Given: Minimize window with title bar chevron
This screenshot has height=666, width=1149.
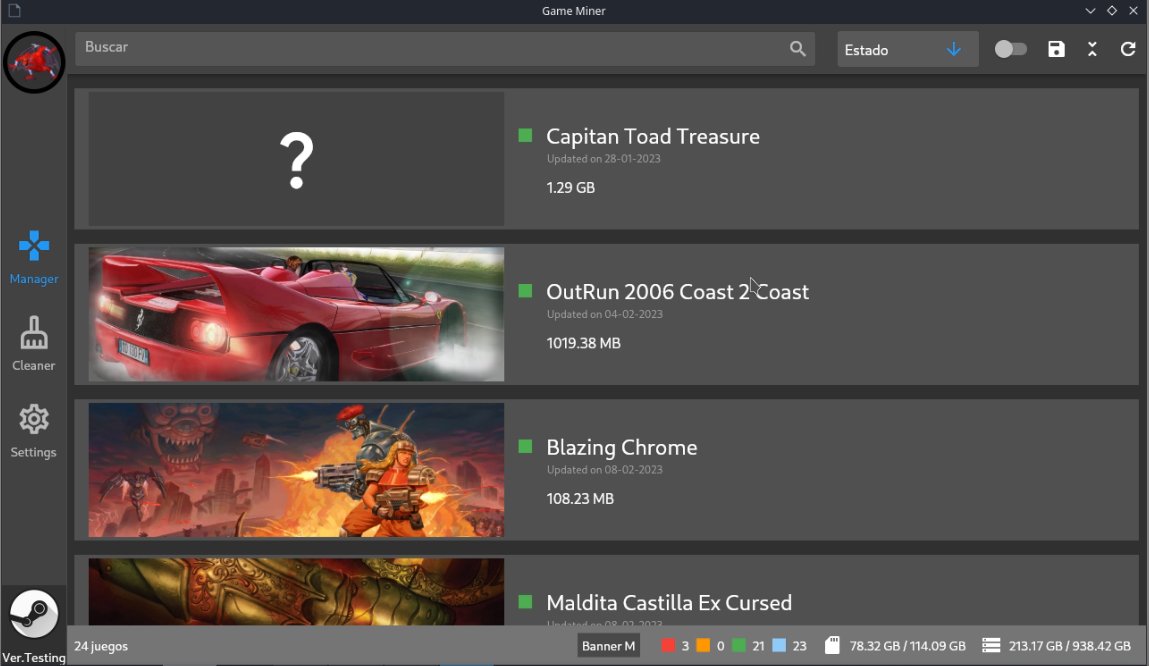Looking at the screenshot, I should coord(1090,10).
